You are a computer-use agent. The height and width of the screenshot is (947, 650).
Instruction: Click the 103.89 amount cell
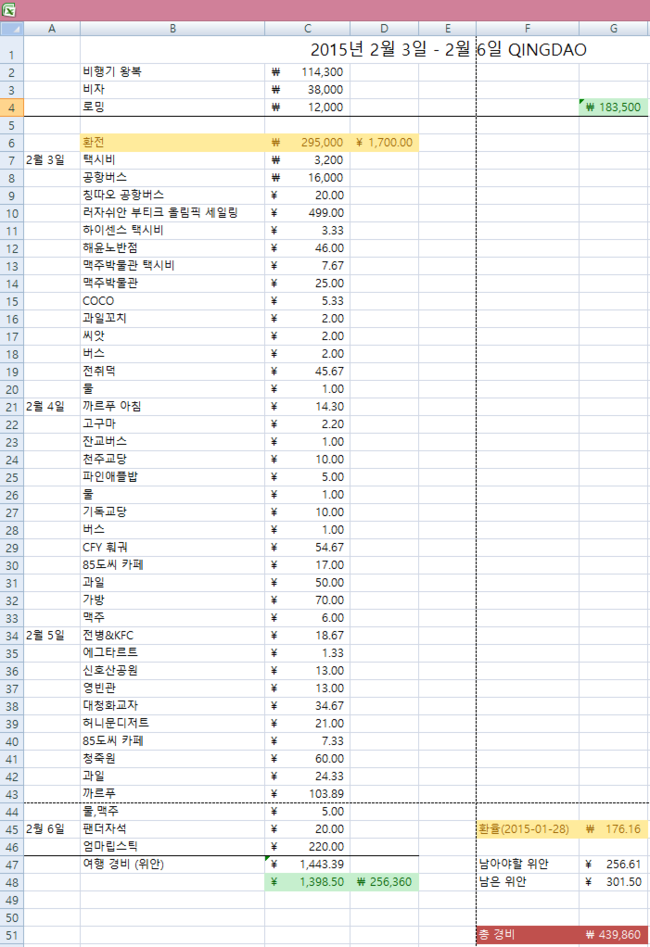click(x=307, y=794)
